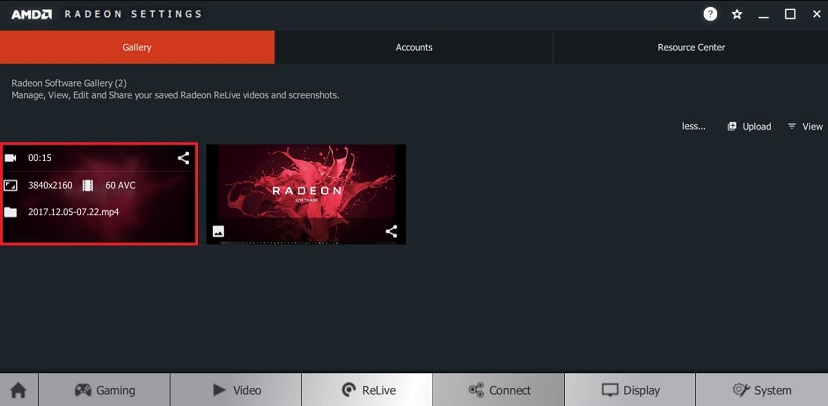Viewport: 828px width, 406px height.
Task: Click the resolution icon beside 3840x2160
Action: pos(11,185)
